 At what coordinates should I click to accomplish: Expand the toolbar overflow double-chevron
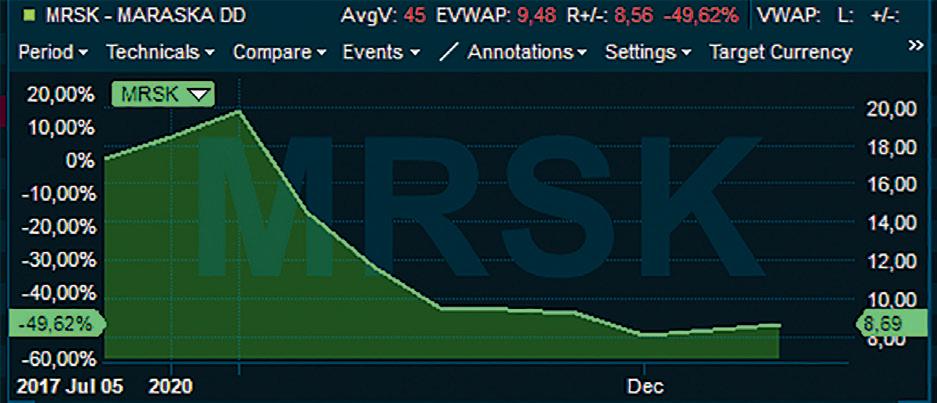pyautogui.click(x=915, y=45)
